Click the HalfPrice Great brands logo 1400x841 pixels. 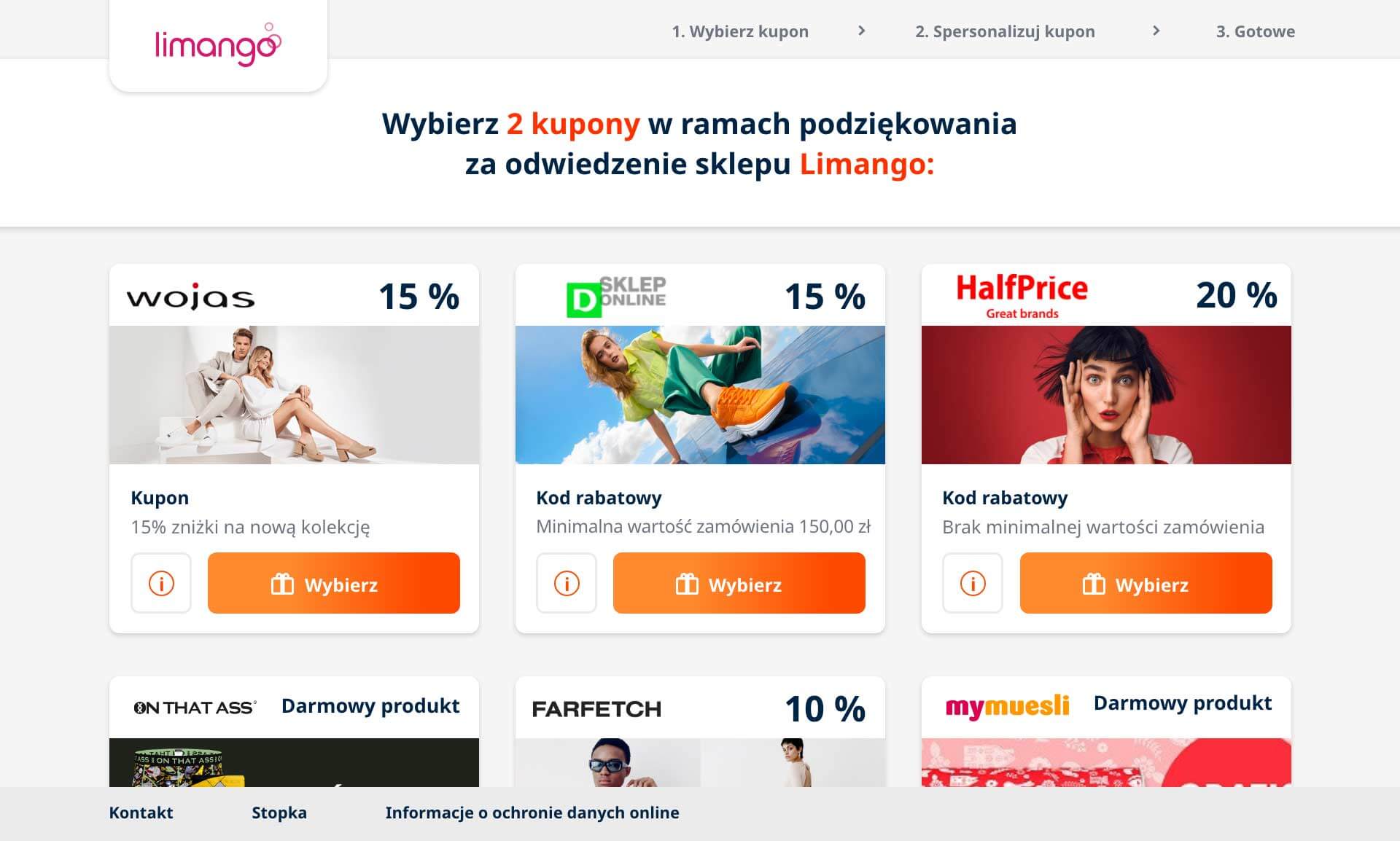coord(1022,296)
